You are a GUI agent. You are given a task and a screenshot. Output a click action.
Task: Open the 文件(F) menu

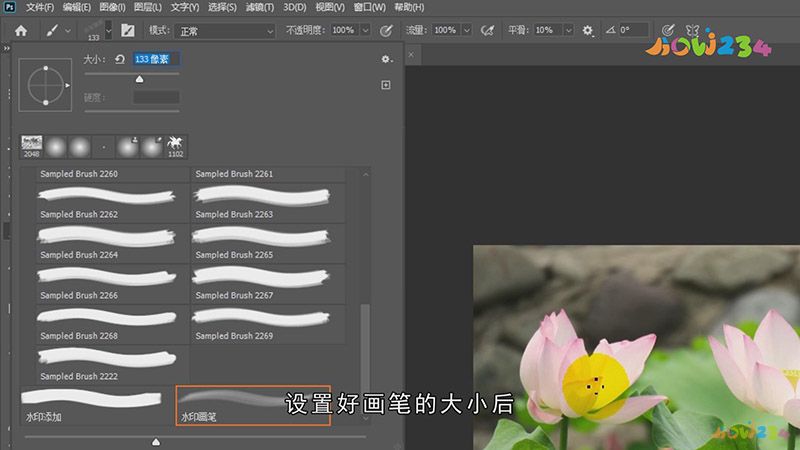point(40,7)
